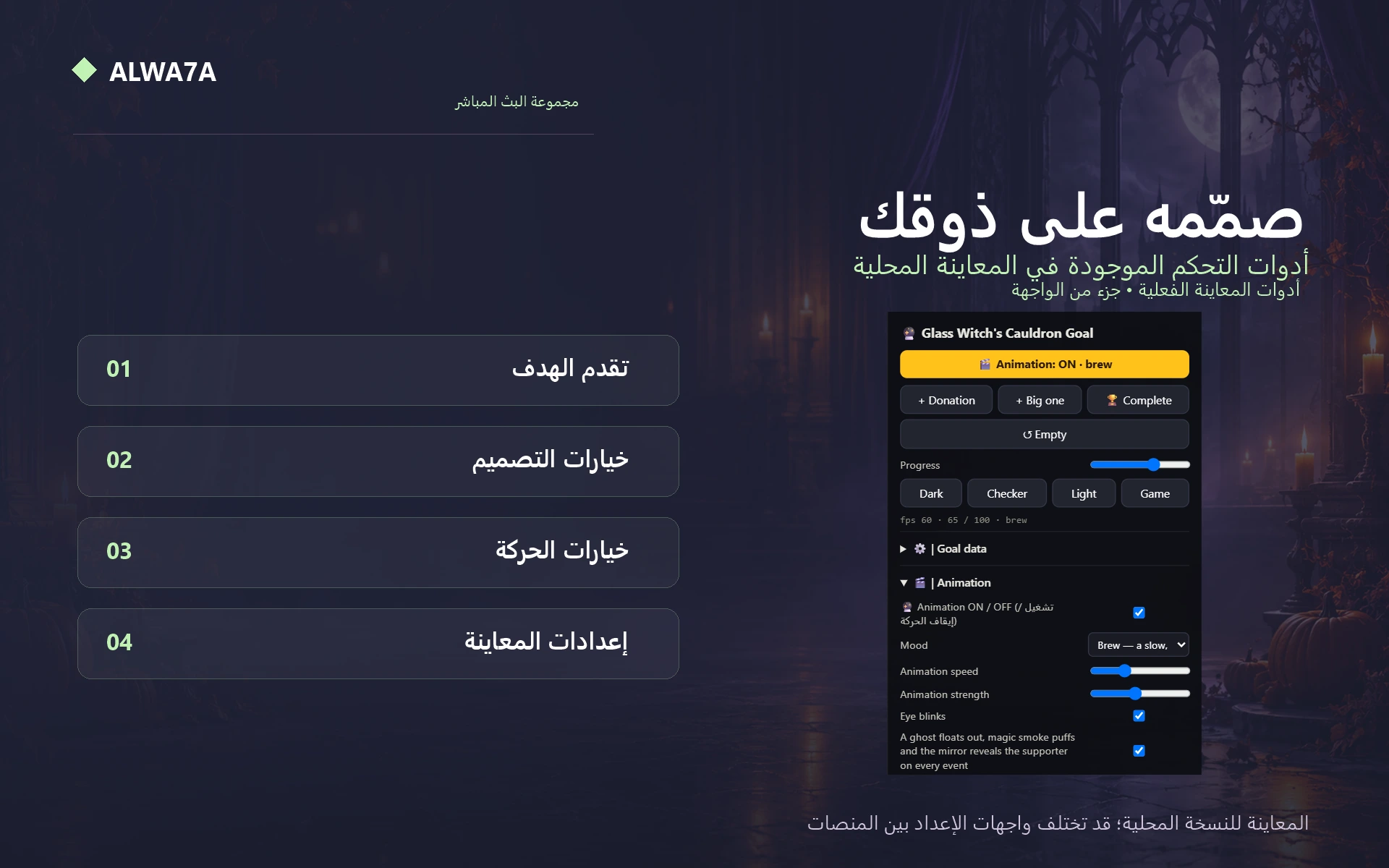Click the + Donation button
The image size is (1389, 868).
pos(946,400)
